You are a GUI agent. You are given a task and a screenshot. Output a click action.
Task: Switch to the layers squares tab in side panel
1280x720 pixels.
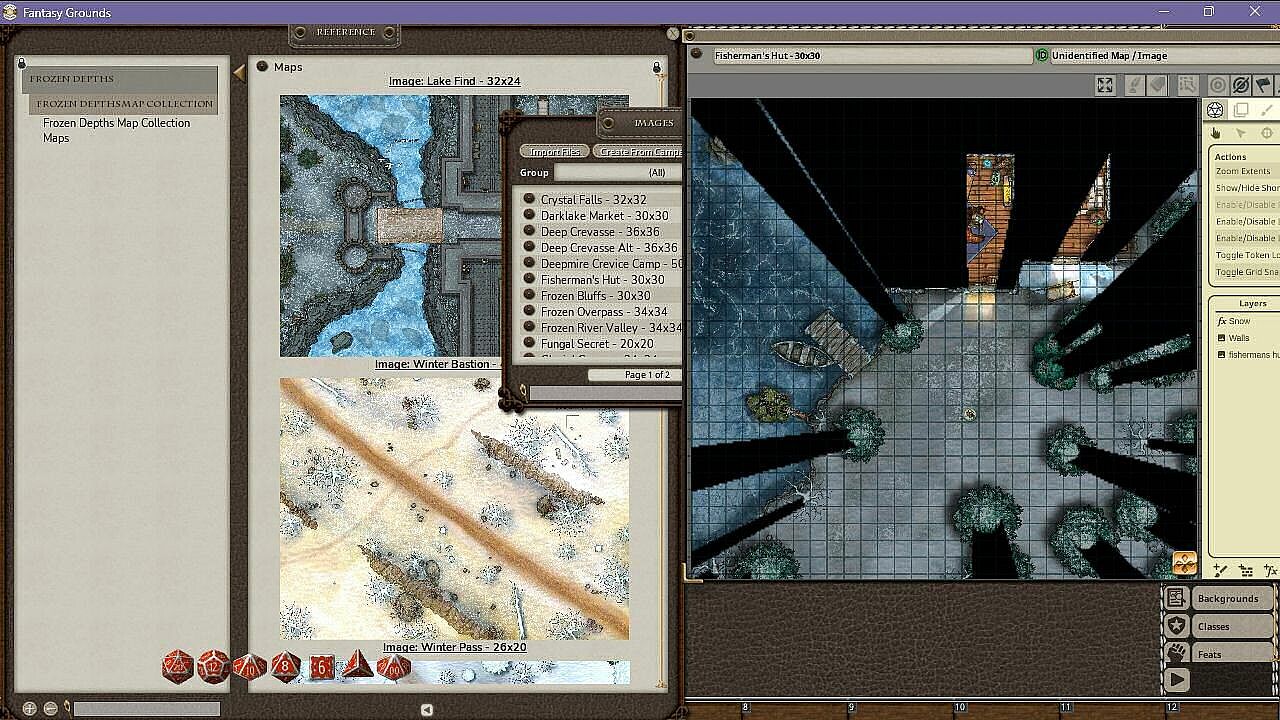1241,110
